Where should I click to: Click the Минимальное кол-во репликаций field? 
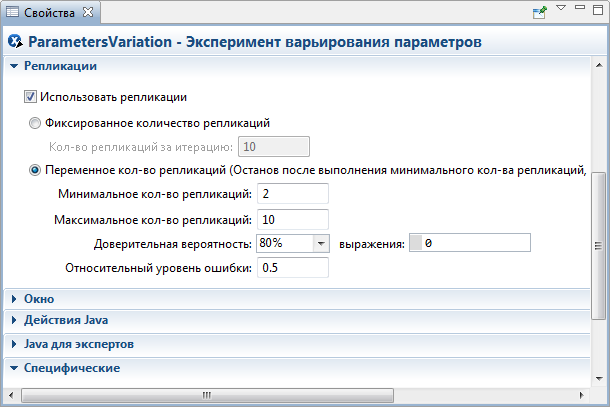pos(293,193)
